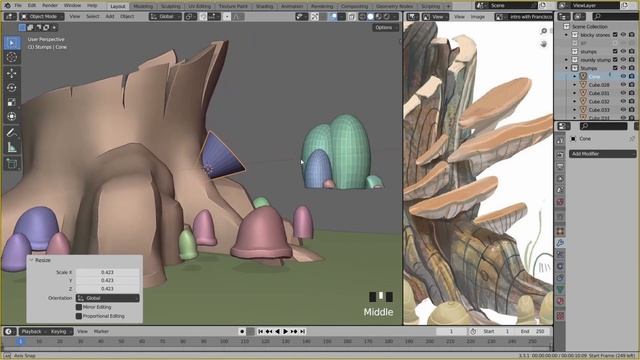The image size is (640, 360).
Task: Hide blocky stones collection eye
Action: [623, 35]
